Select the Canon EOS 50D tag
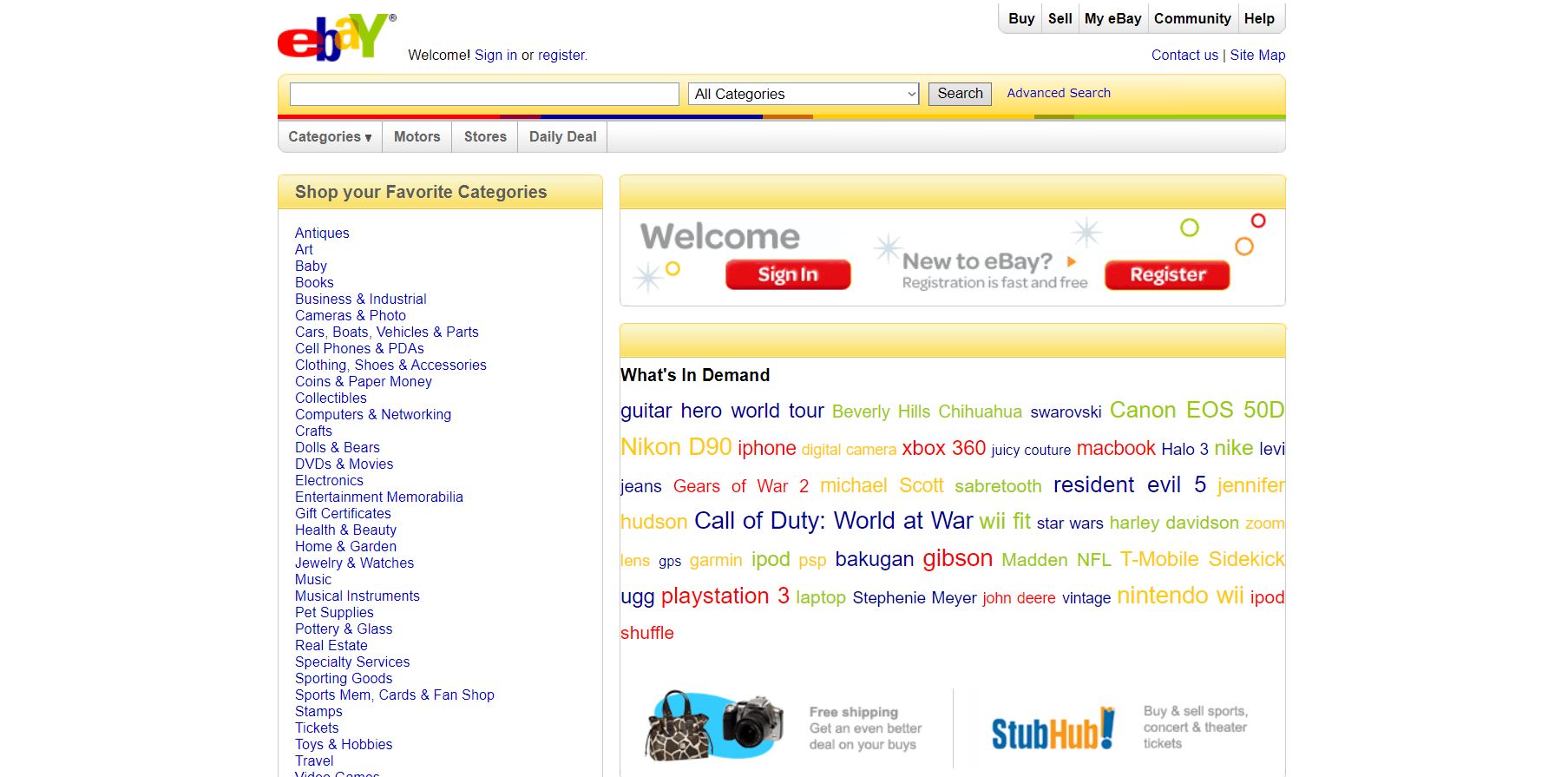The image size is (1568, 777). (x=1197, y=410)
